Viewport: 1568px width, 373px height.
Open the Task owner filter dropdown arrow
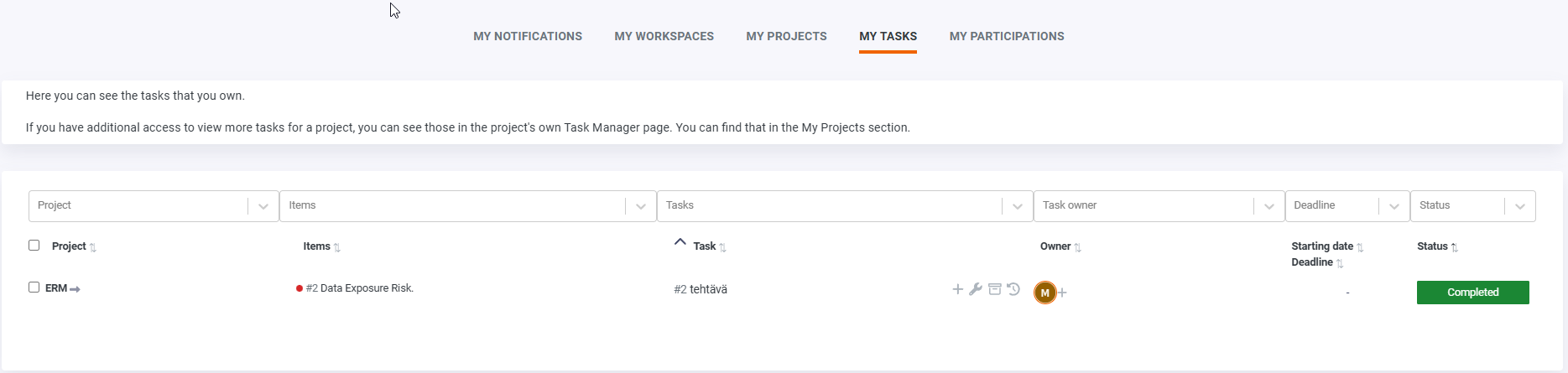point(1269,206)
